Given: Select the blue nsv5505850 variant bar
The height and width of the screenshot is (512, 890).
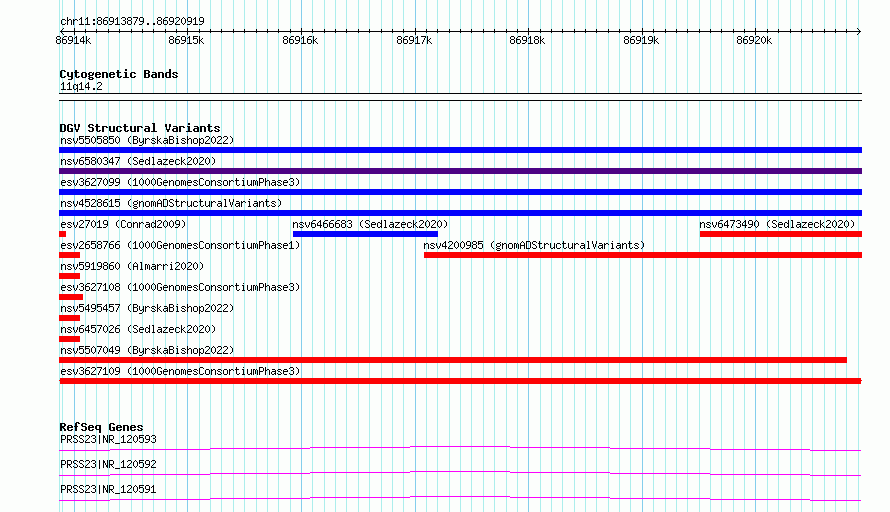Looking at the screenshot, I should [x=460, y=150].
